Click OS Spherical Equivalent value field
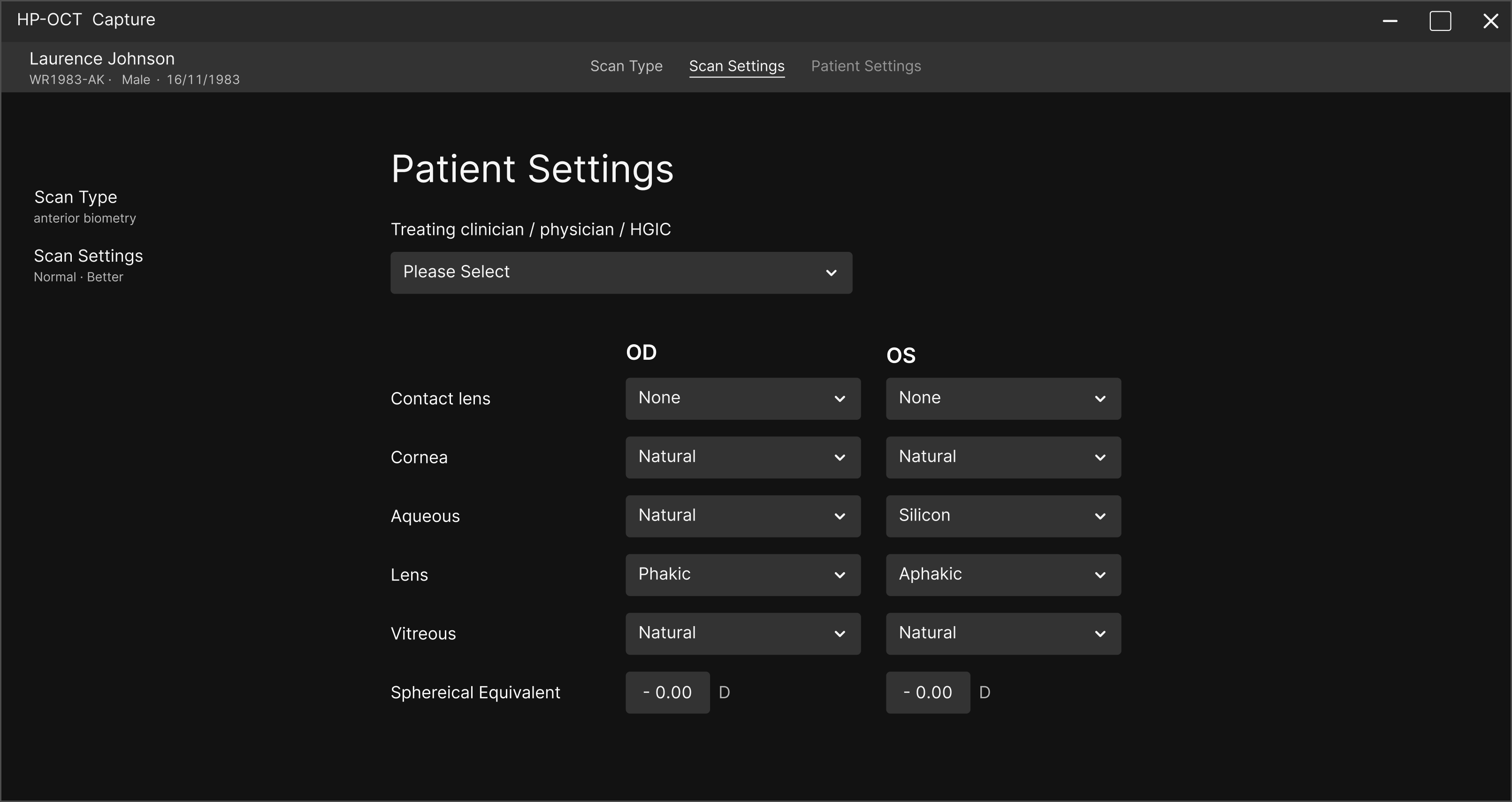The width and height of the screenshot is (1512, 802). point(927,692)
